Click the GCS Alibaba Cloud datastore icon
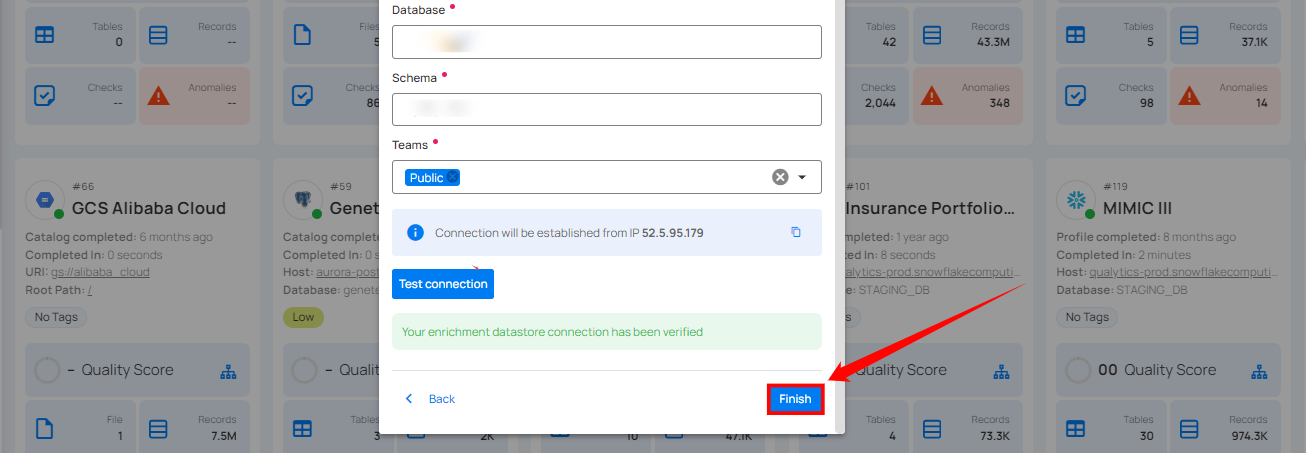 (45, 198)
